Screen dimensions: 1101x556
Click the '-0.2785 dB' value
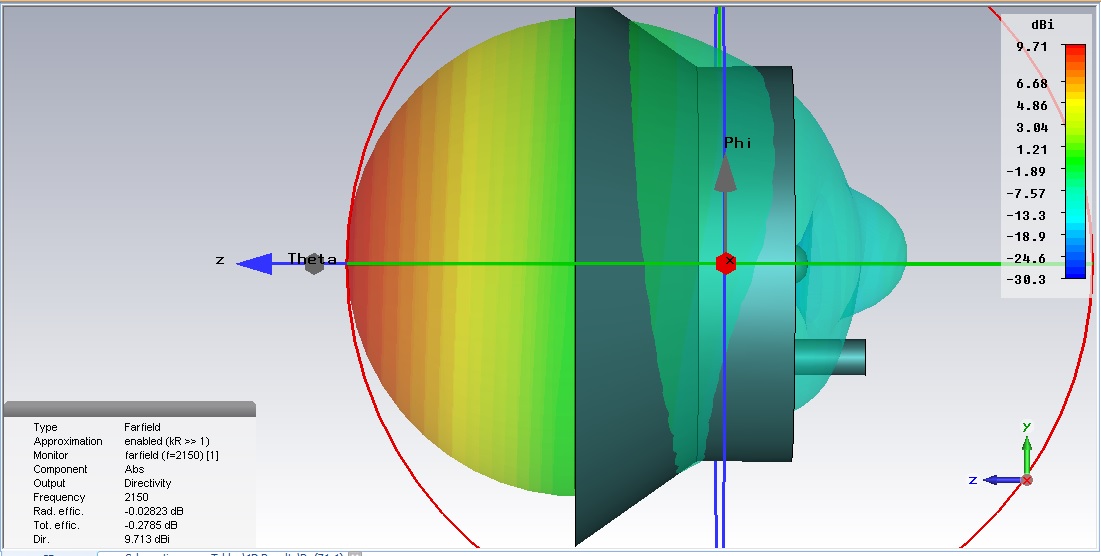[x=151, y=525]
